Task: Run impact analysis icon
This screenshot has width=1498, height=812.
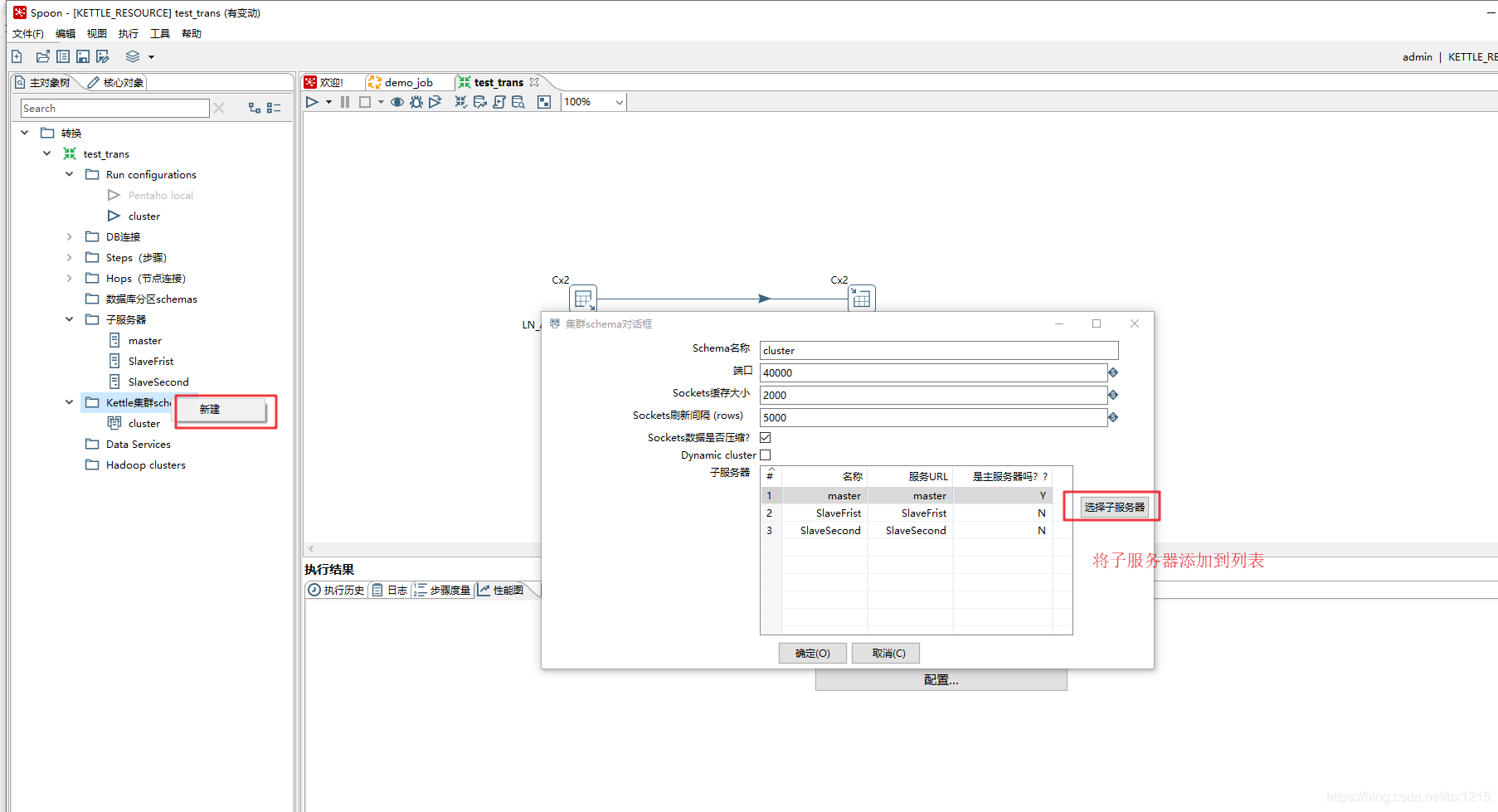Action: [480, 102]
